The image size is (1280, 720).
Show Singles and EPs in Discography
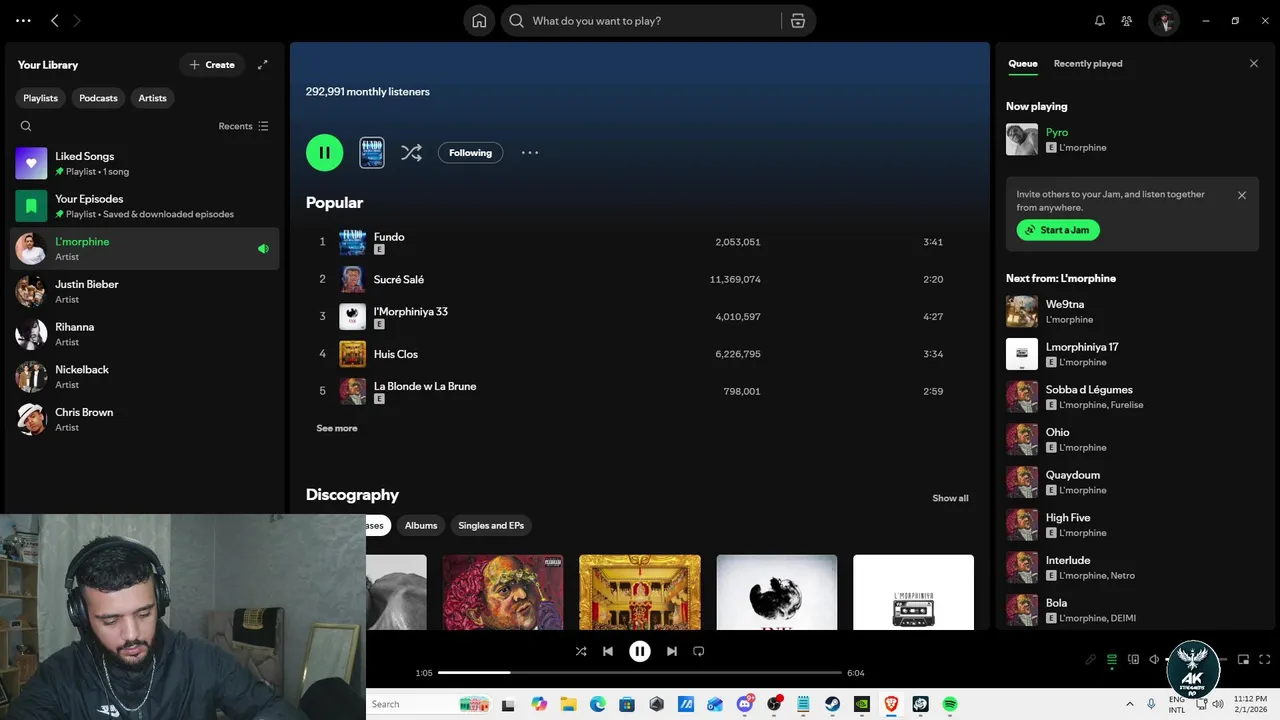(491, 525)
